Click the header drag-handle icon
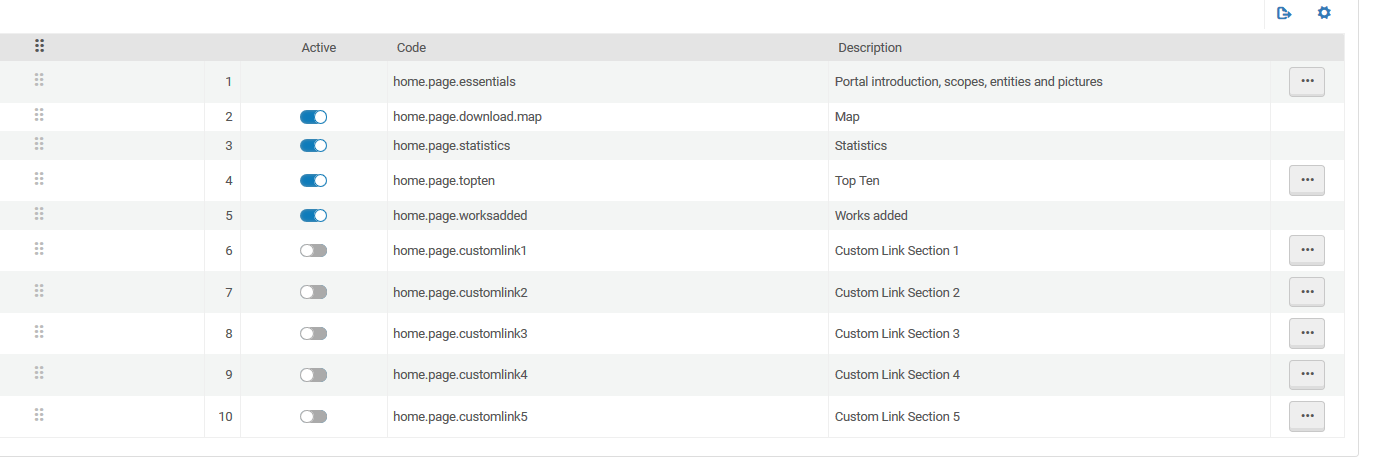This screenshot has width=1383, height=468. coord(40,46)
